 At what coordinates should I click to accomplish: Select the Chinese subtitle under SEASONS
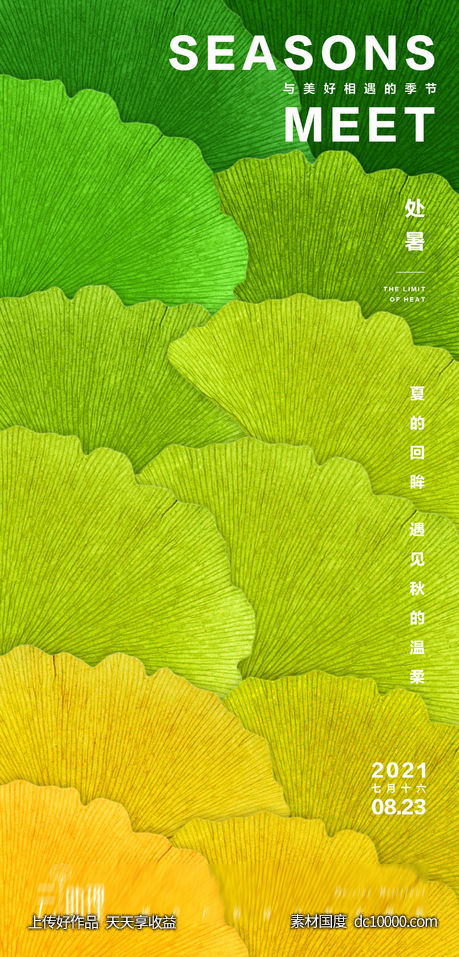(360, 89)
